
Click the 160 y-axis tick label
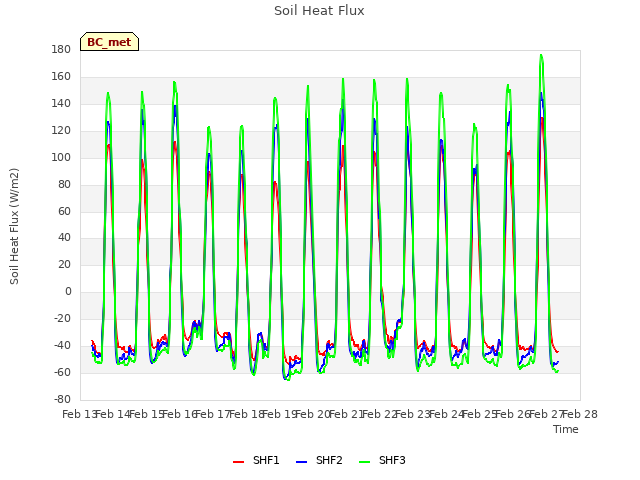[x=61, y=77]
